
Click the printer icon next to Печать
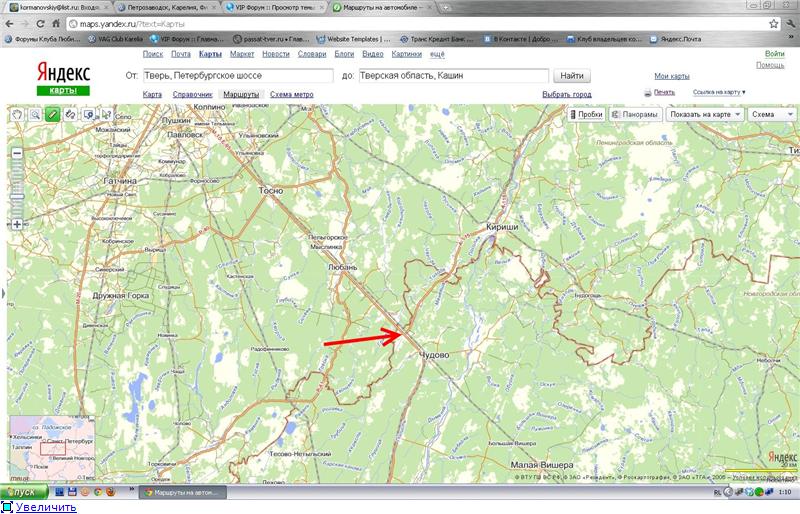coord(647,93)
